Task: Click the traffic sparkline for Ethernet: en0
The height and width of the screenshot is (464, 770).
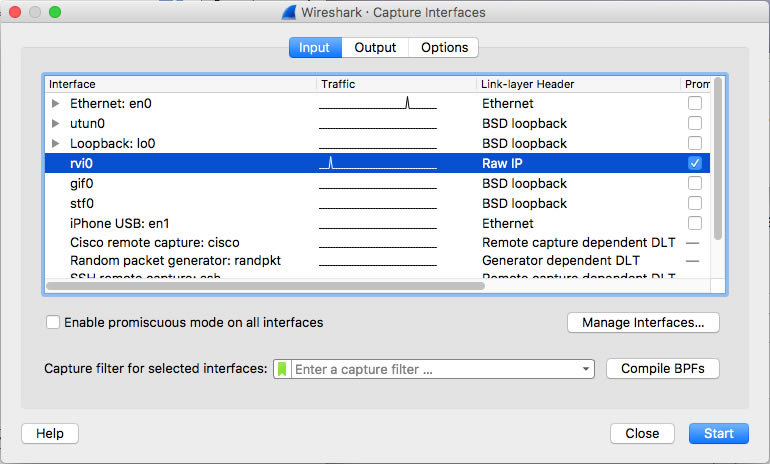Action: (x=378, y=103)
